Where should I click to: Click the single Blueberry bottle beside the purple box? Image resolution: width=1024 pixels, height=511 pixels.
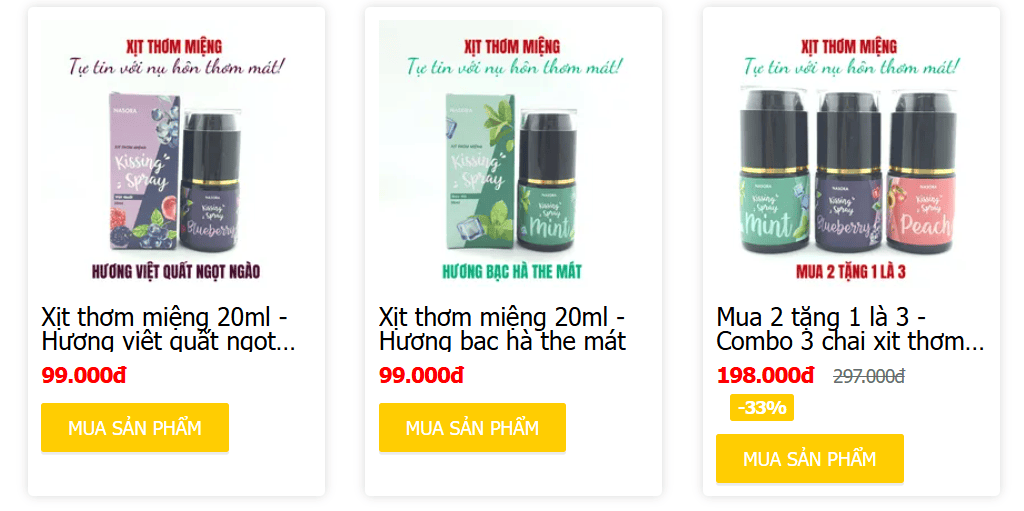tap(210, 182)
